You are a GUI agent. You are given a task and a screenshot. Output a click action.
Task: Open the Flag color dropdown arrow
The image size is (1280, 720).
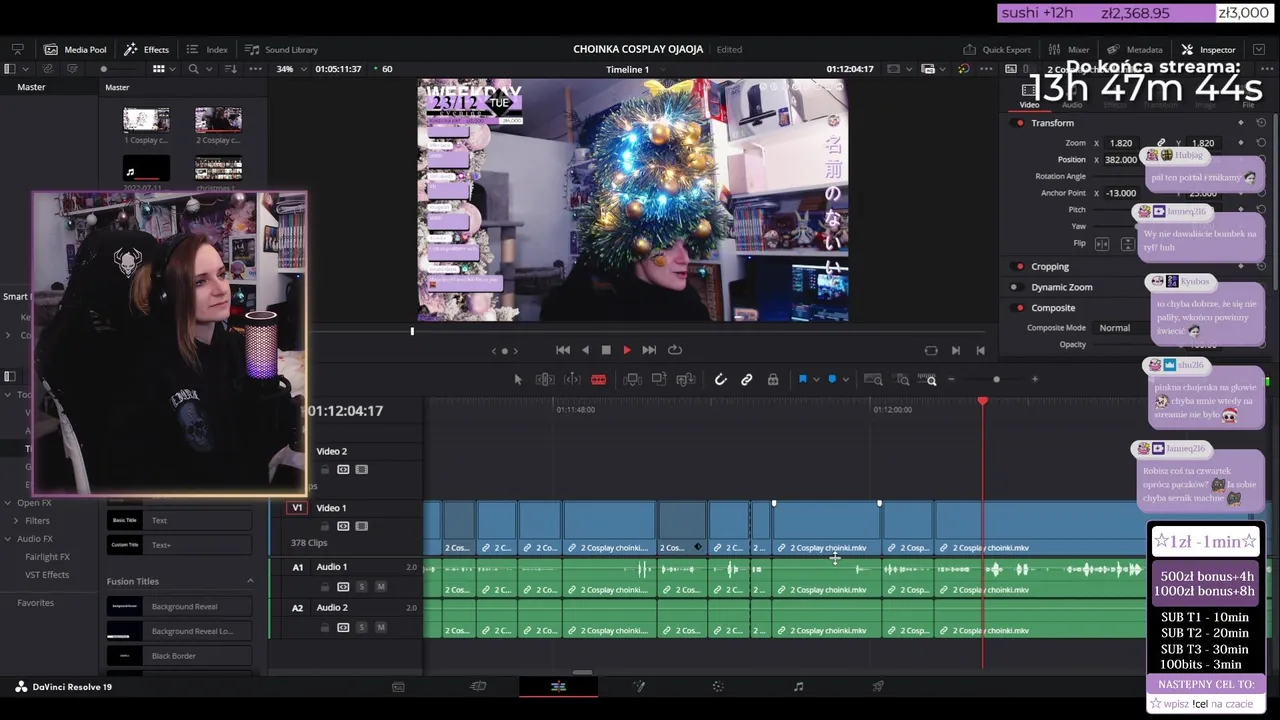click(816, 380)
